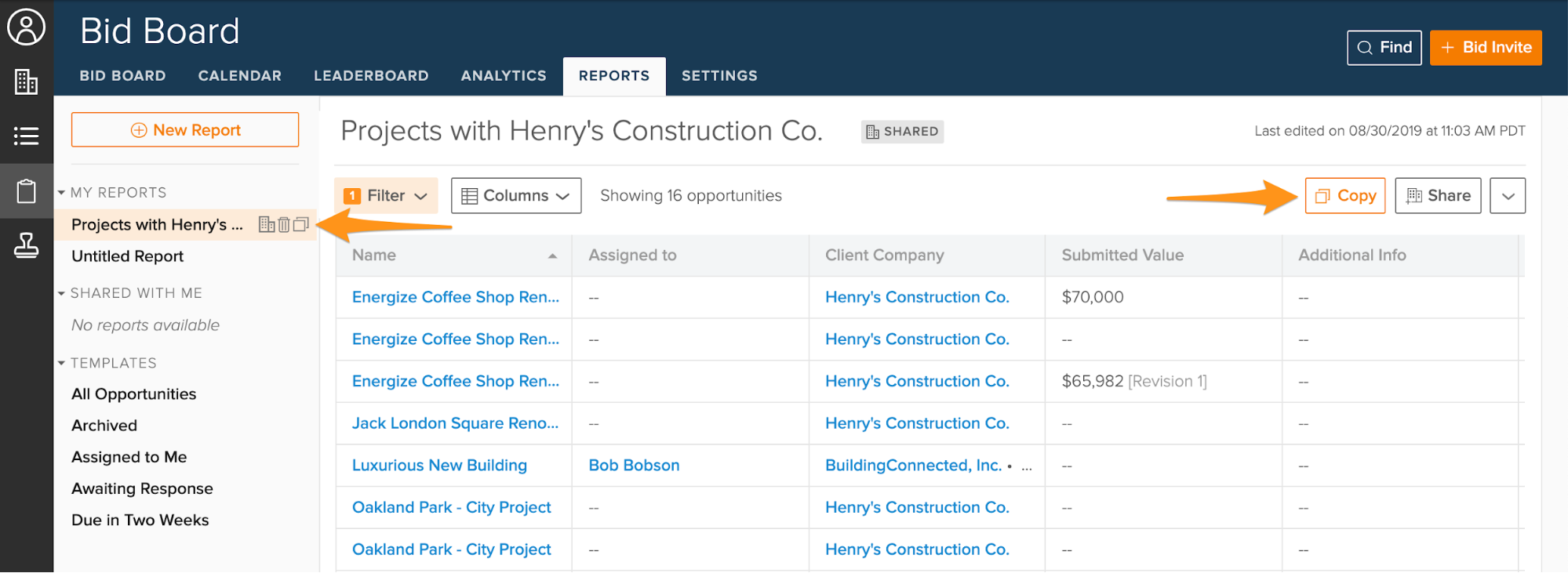1568x573 pixels.
Task: Collapse the MY REPORTS section
Action: pyautogui.click(x=61, y=193)
